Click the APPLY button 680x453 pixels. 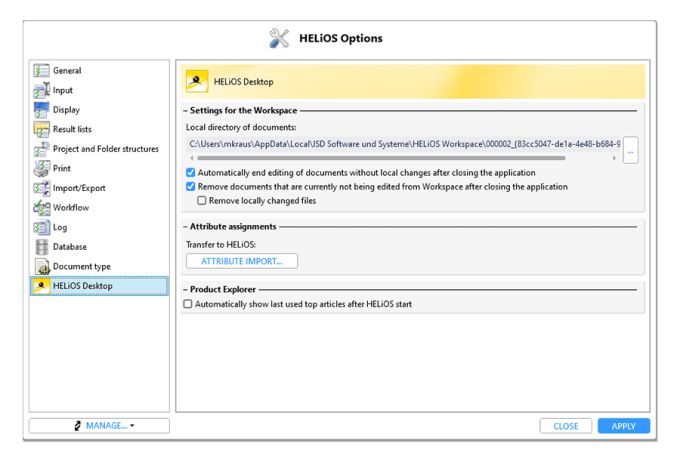[624, 426]
